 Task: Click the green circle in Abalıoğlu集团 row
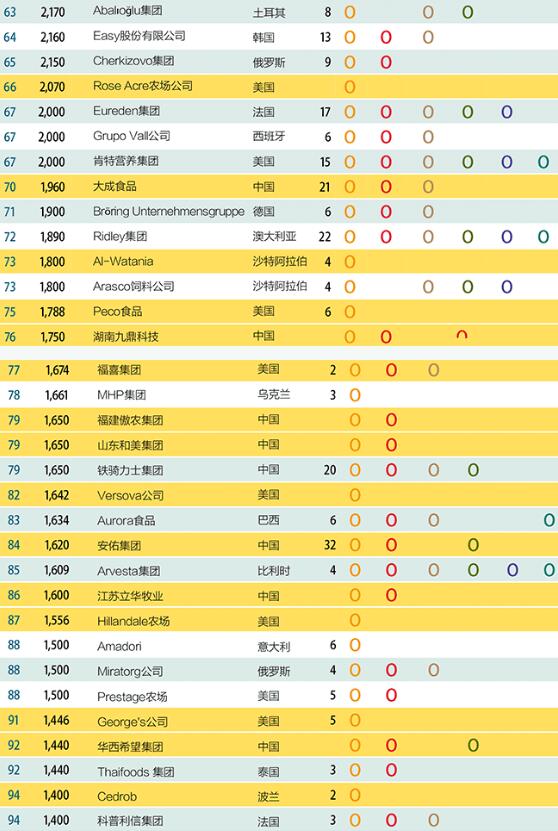click(467, 12)
